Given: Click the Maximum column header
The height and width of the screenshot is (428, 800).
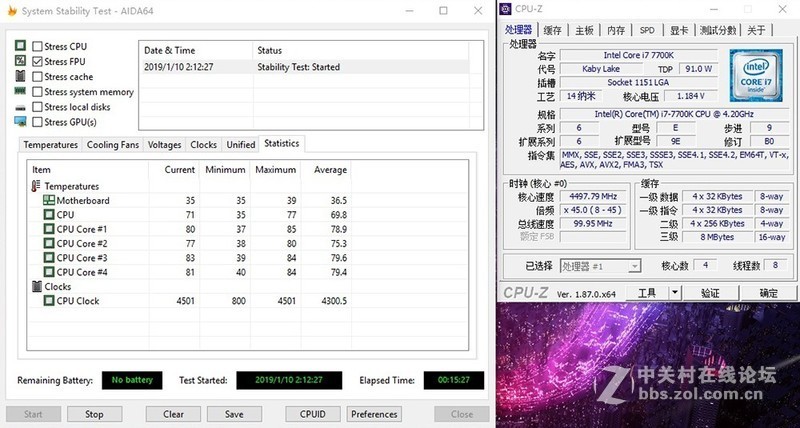Looking at the screenshot, I should click(x=275, y=169).
